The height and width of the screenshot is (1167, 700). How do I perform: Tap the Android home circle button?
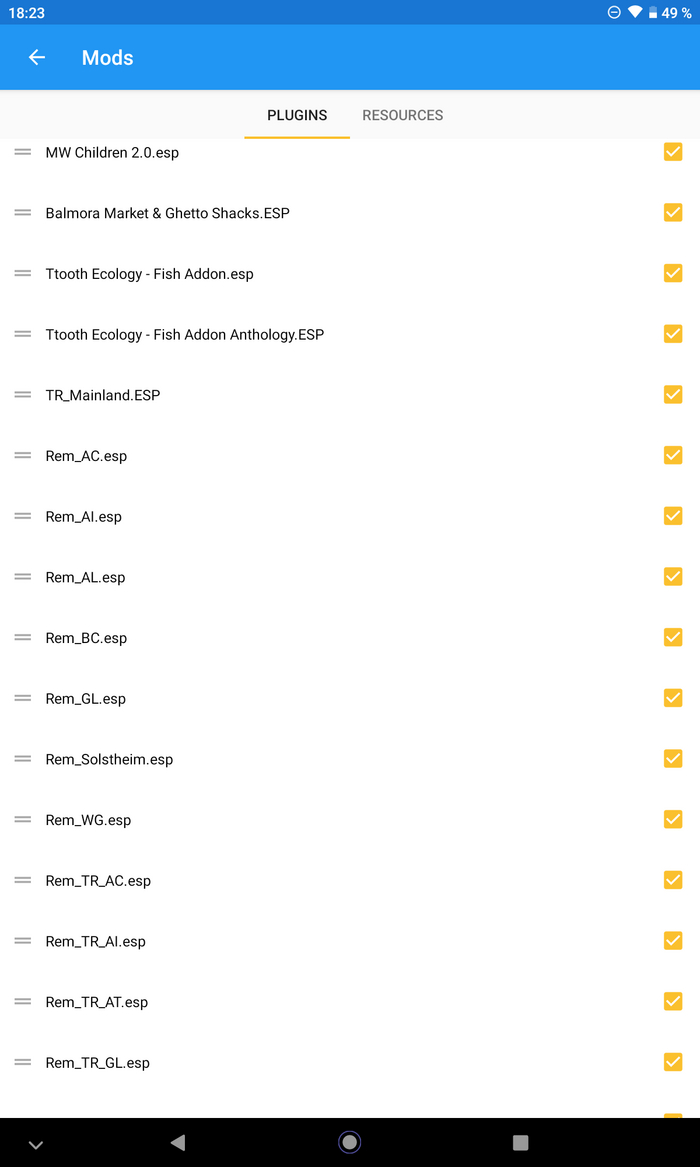(x=349, y=1142)
